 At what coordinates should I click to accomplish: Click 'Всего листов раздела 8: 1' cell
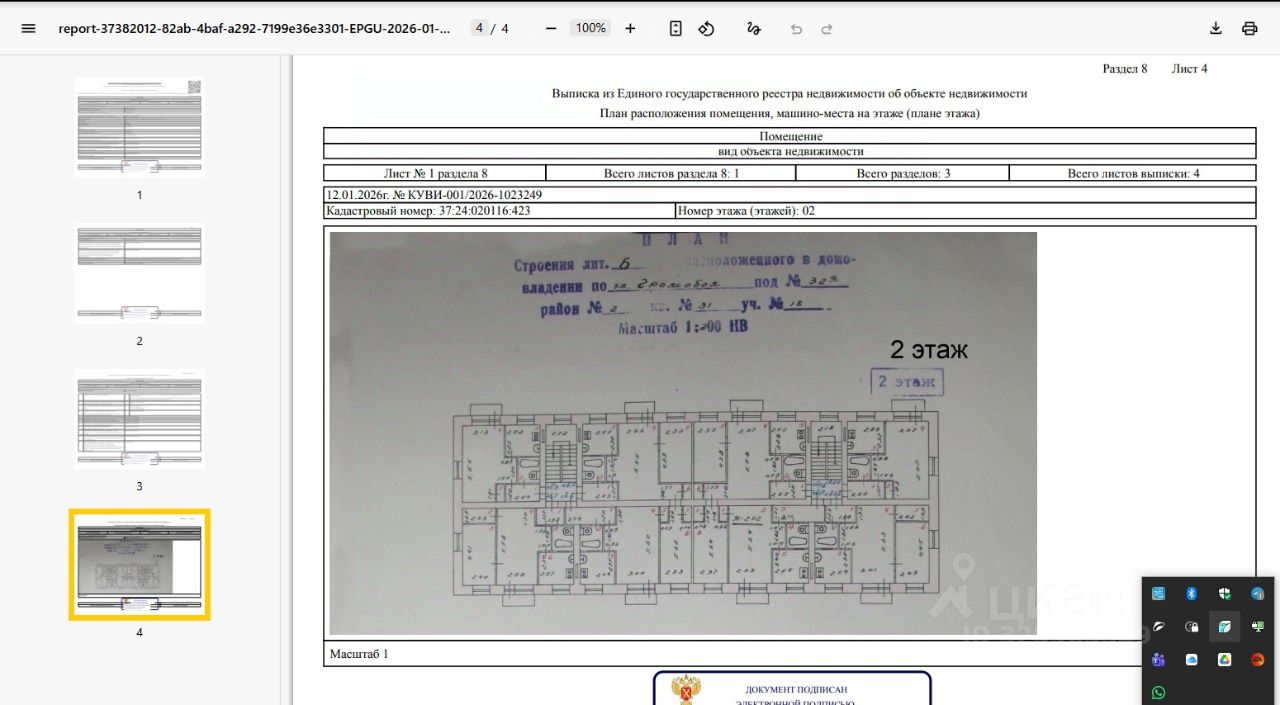point(671,173)
